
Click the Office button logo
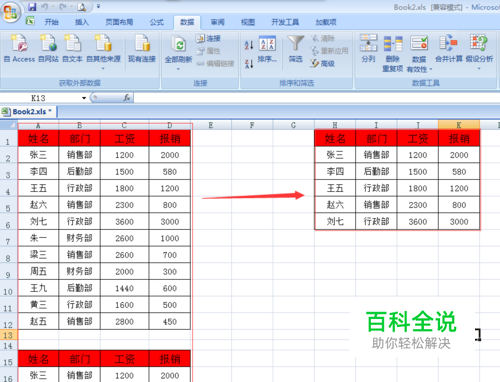pos(11,13)
